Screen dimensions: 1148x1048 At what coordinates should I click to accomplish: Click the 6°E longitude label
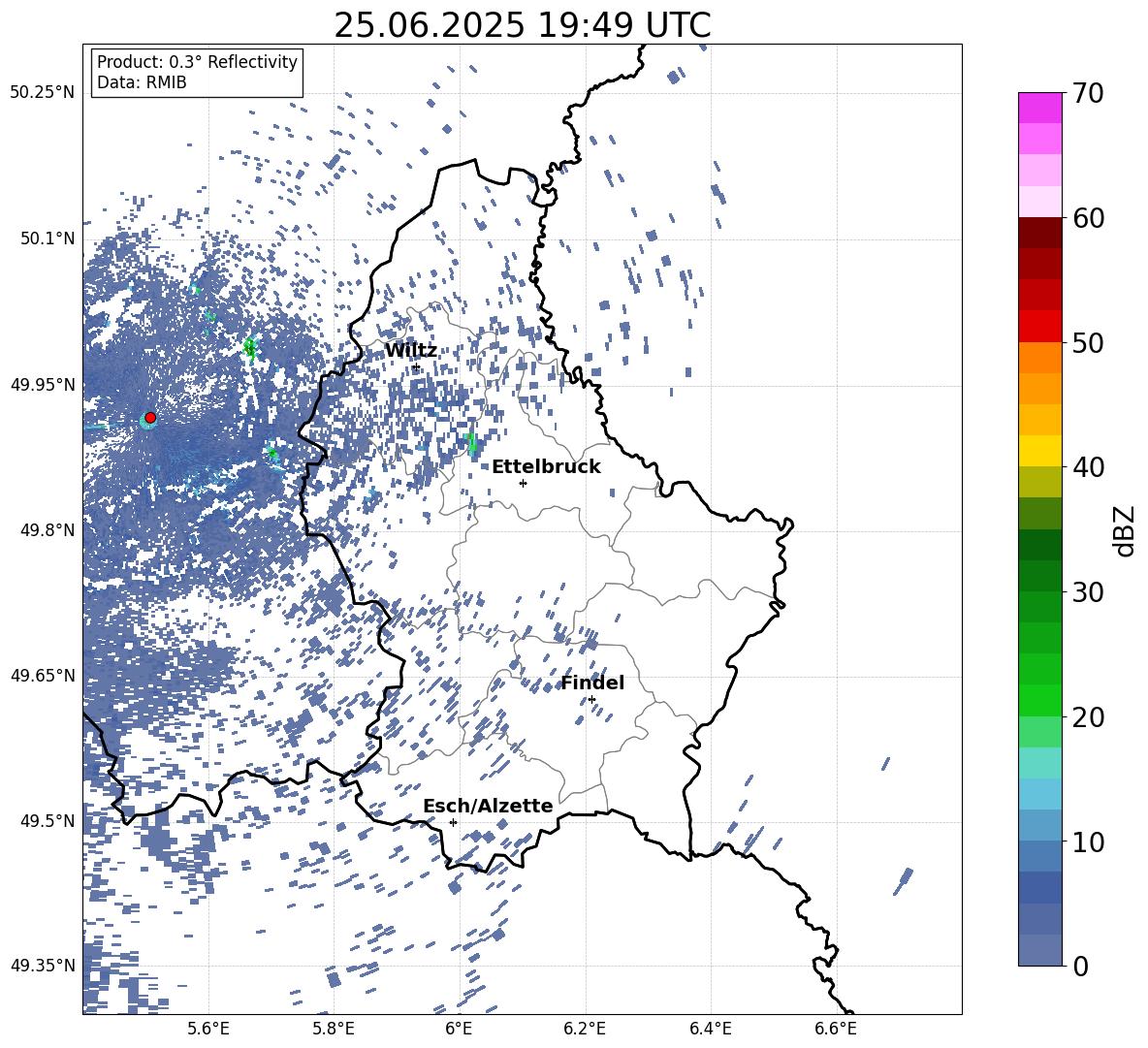(x=459, y=1029)
